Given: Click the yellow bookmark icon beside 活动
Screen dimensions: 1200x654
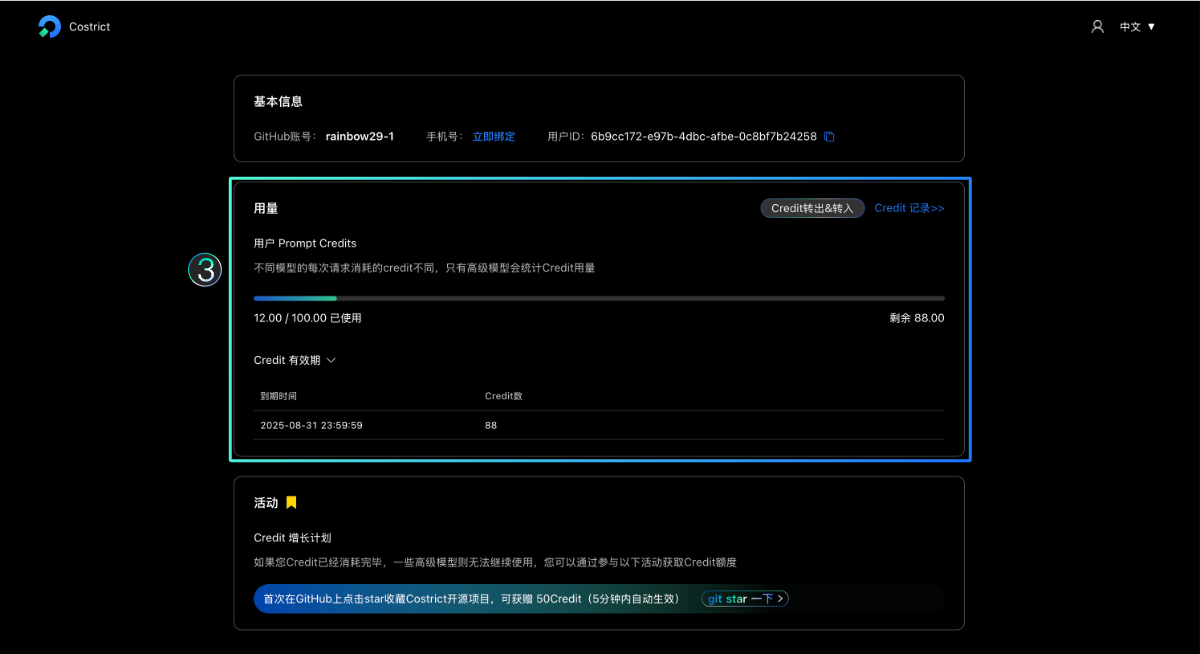Looking at the screenshot, I should (x=290, y=501).
